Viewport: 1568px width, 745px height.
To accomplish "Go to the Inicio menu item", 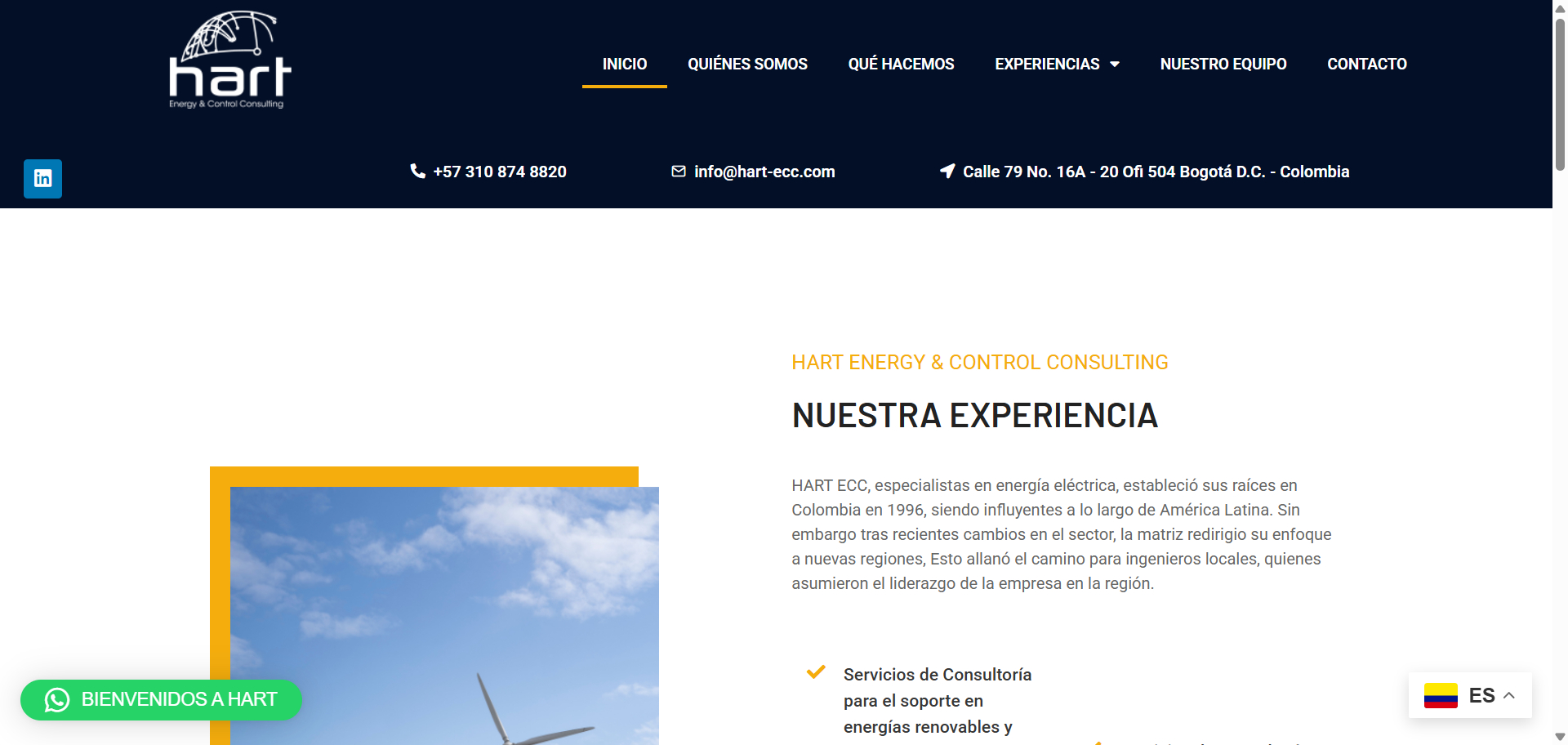I will [x=625, y=64].
